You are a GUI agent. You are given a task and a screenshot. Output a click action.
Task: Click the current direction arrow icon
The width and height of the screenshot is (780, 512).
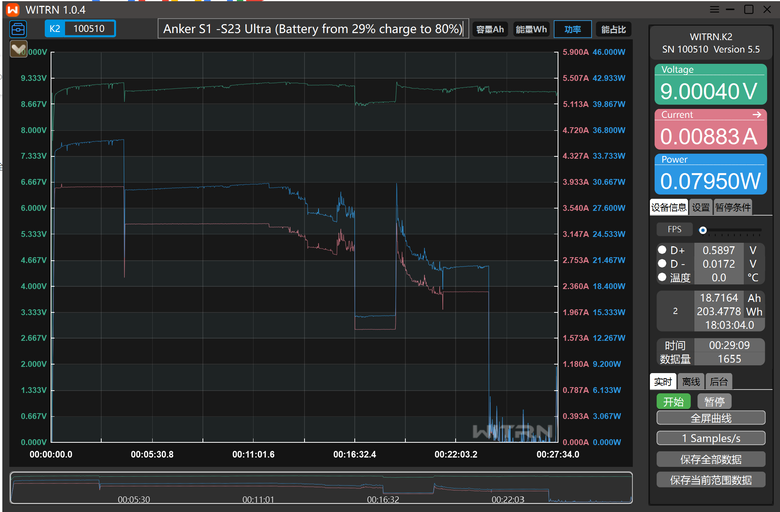[757, 114]
